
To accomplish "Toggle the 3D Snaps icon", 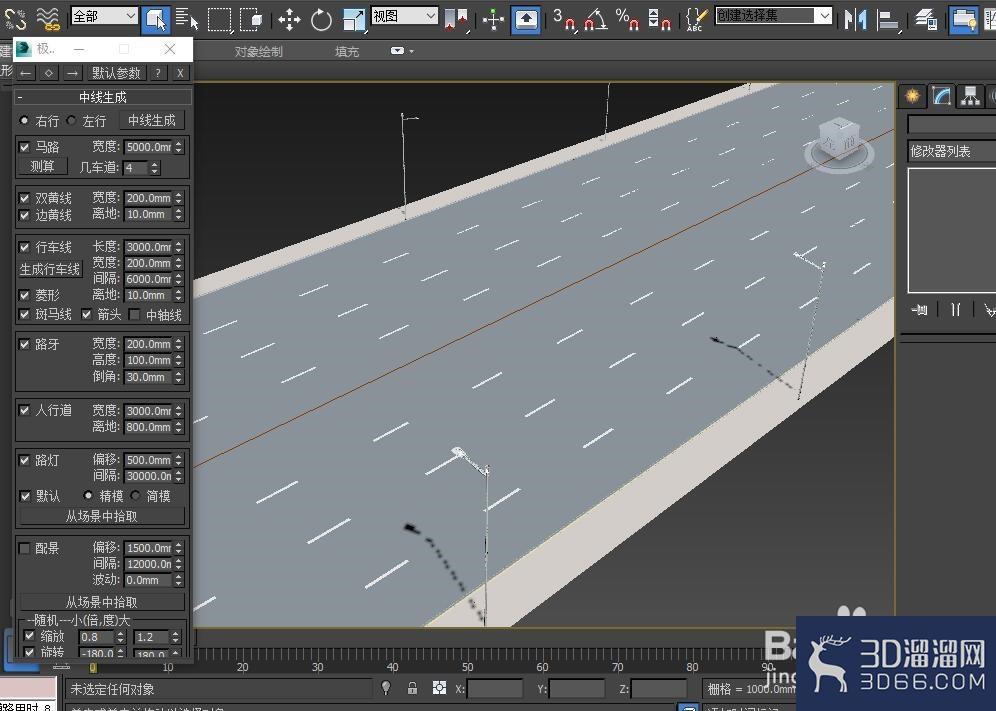I will click(x=563, y=20).
